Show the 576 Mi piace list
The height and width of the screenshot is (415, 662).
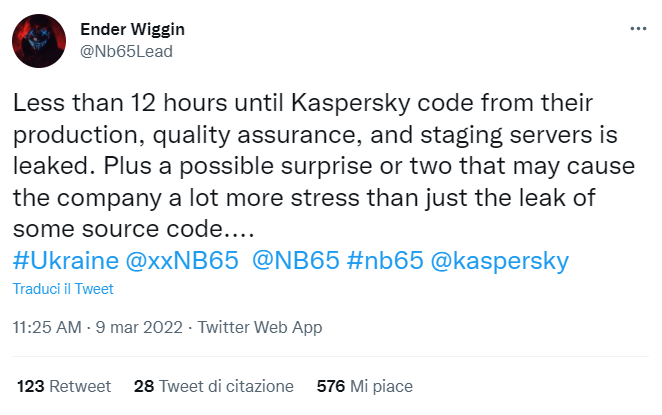pos(364,386)
